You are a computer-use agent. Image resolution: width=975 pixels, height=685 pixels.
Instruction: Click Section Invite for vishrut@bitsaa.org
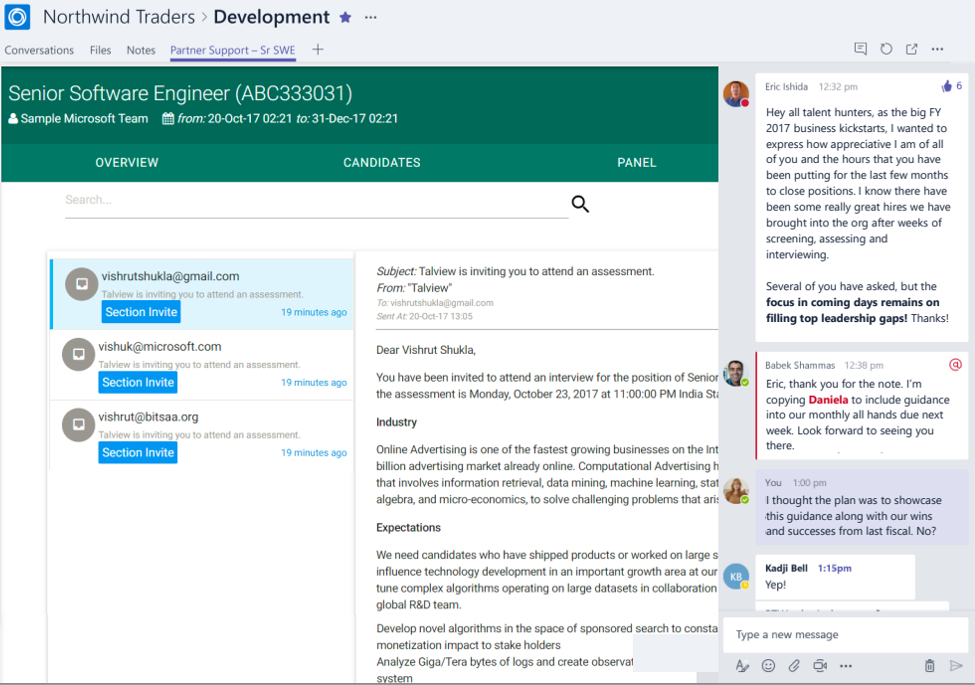[x=138, y=453]
